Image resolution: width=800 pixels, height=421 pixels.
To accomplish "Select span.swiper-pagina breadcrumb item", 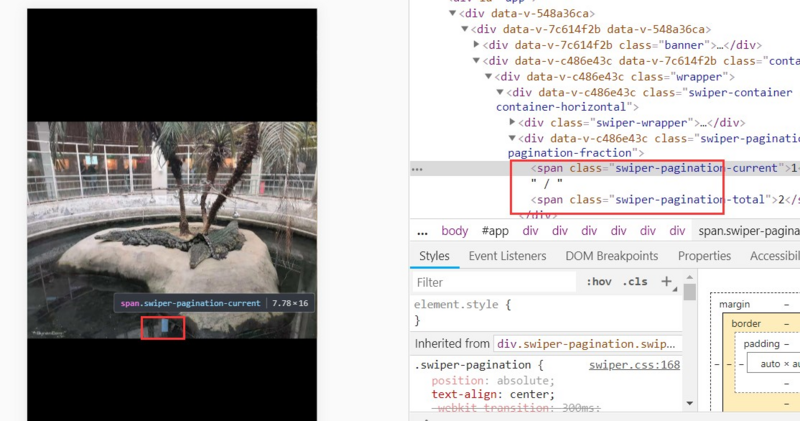I will [748, 231].
